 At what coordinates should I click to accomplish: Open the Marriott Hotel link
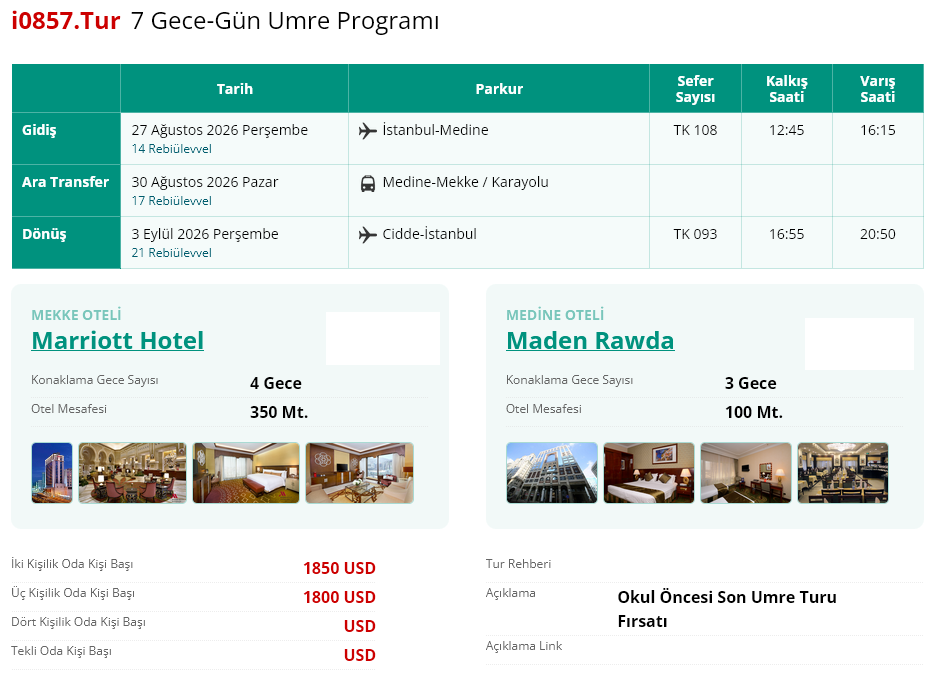pyautogui.click(x=118, y=341)
